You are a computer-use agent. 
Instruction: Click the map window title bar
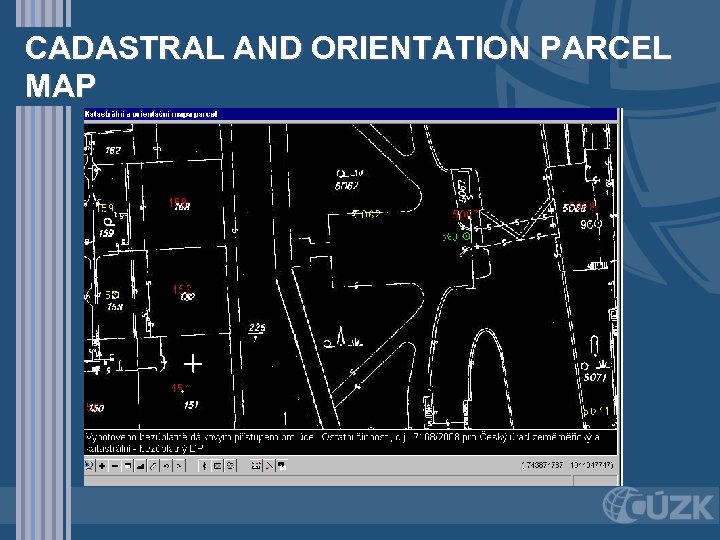tap(351, 114)
